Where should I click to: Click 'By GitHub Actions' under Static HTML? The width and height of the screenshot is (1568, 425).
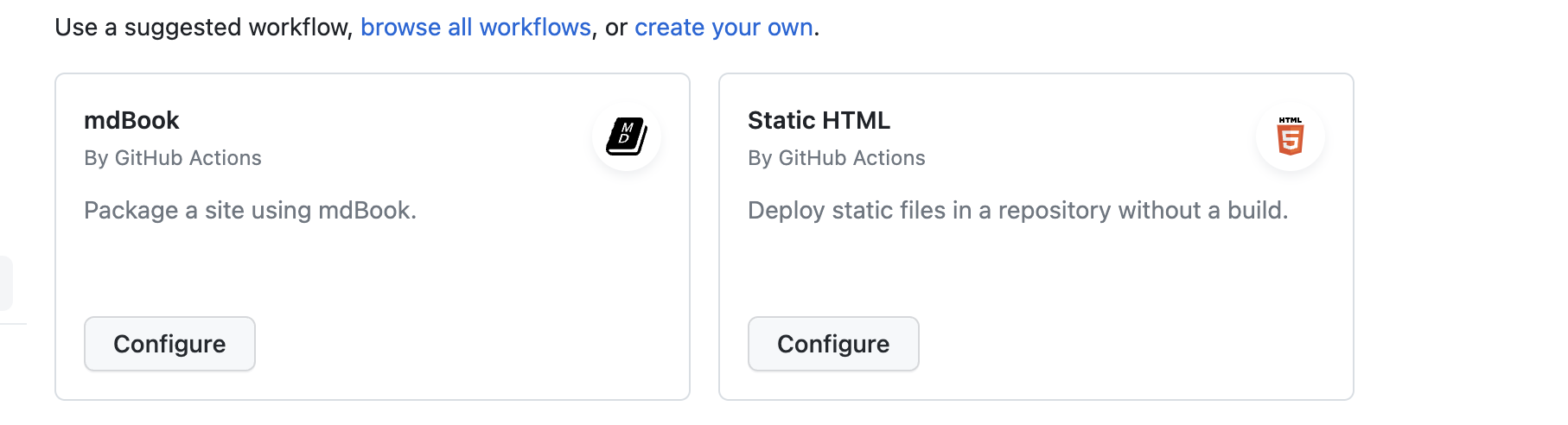click(x=836, y=158)
